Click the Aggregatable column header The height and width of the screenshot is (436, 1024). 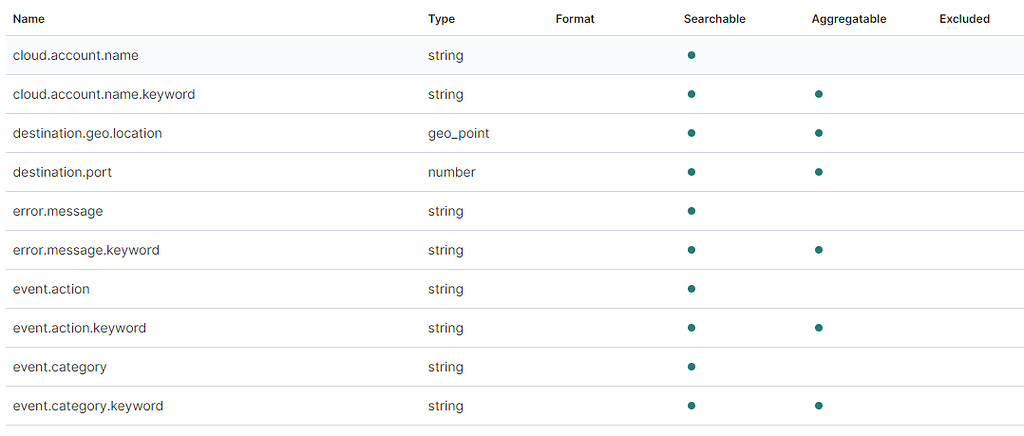pos(849,19)
